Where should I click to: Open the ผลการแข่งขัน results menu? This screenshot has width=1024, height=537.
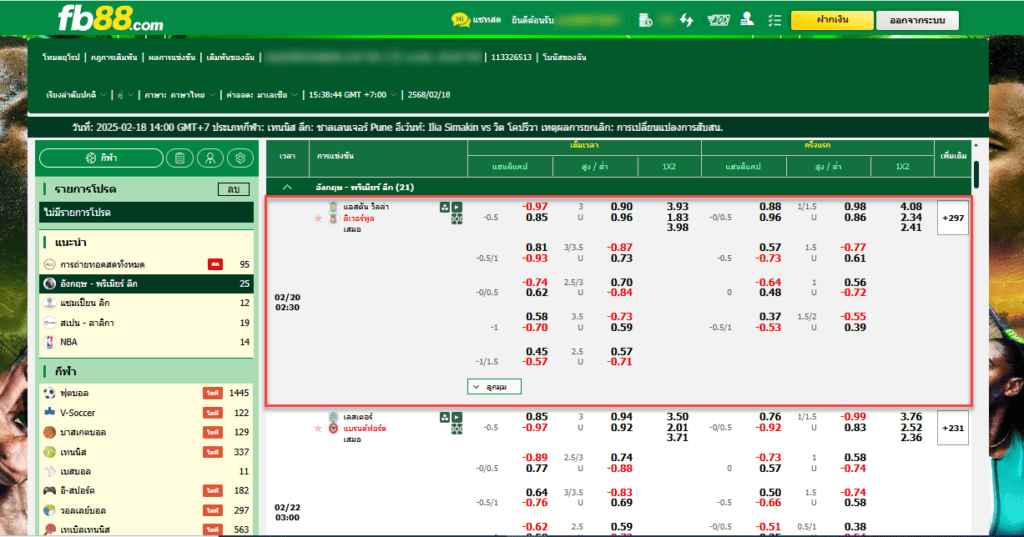click(x=171, y=57)
